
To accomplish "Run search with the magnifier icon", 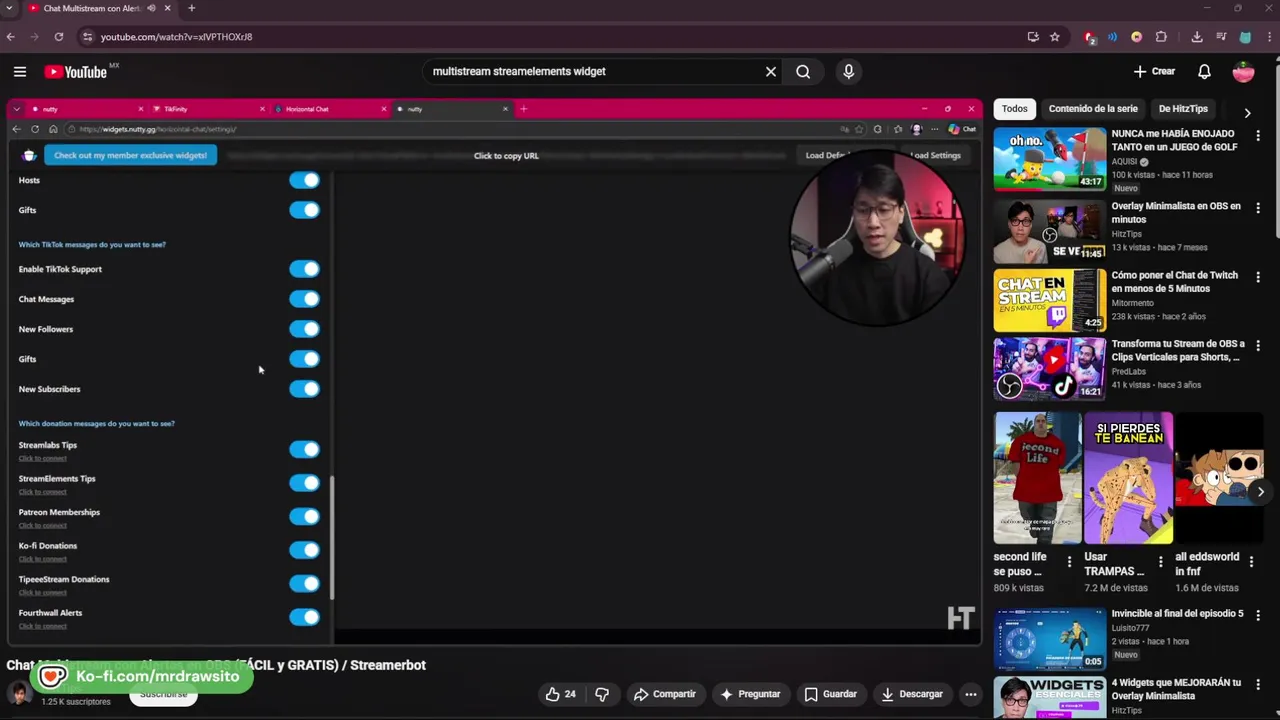I will 803,71.
